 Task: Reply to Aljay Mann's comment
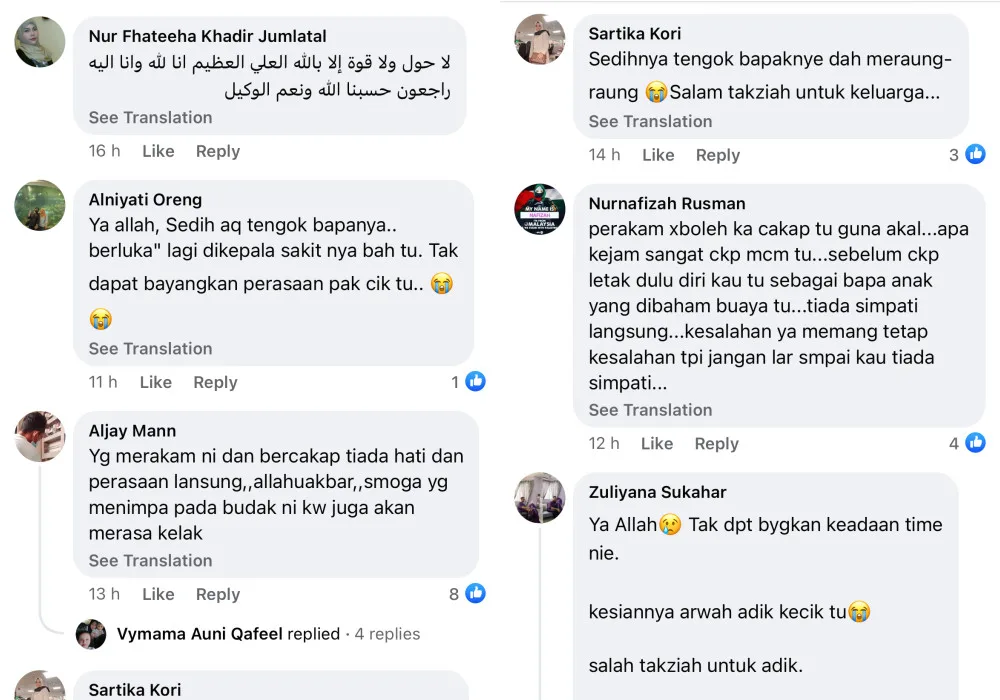(x=218, y=594)
